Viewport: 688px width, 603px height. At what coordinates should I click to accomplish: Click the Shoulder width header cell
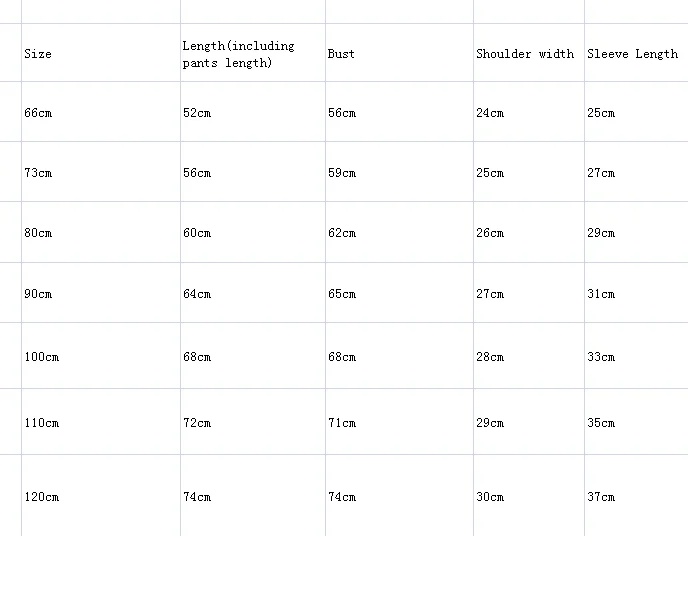529,53
